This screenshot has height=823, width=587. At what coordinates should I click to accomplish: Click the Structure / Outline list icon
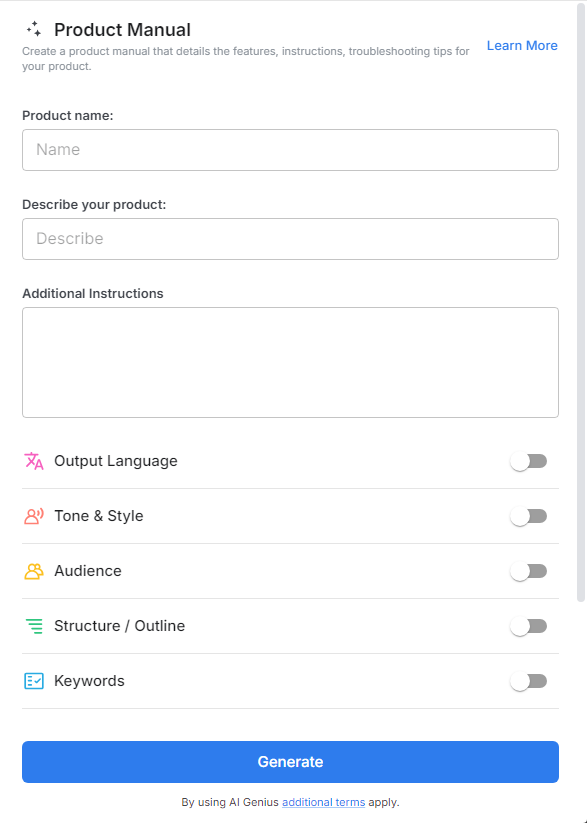pyautogui.click(x=33, y=626)
